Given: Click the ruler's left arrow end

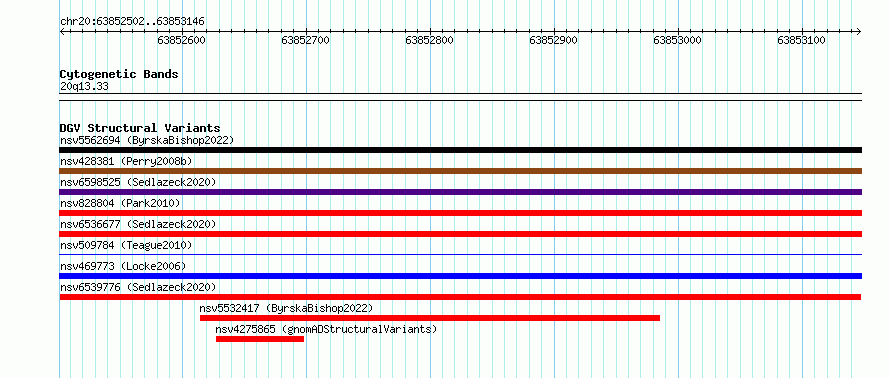Looking at the screenshot, I should (x=62, y=32).
